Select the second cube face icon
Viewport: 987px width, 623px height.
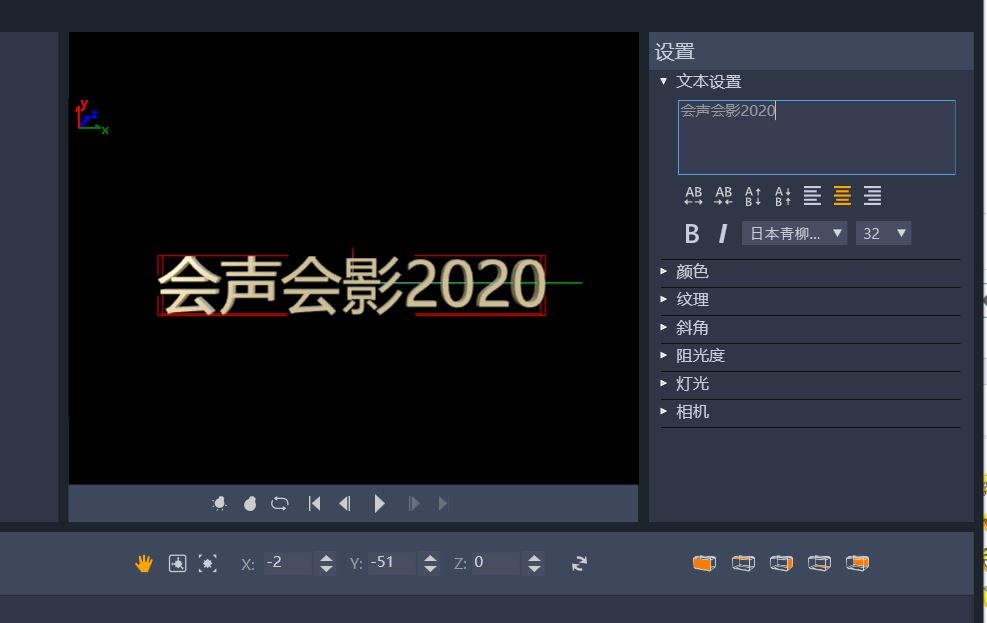[x=743, y=563]
